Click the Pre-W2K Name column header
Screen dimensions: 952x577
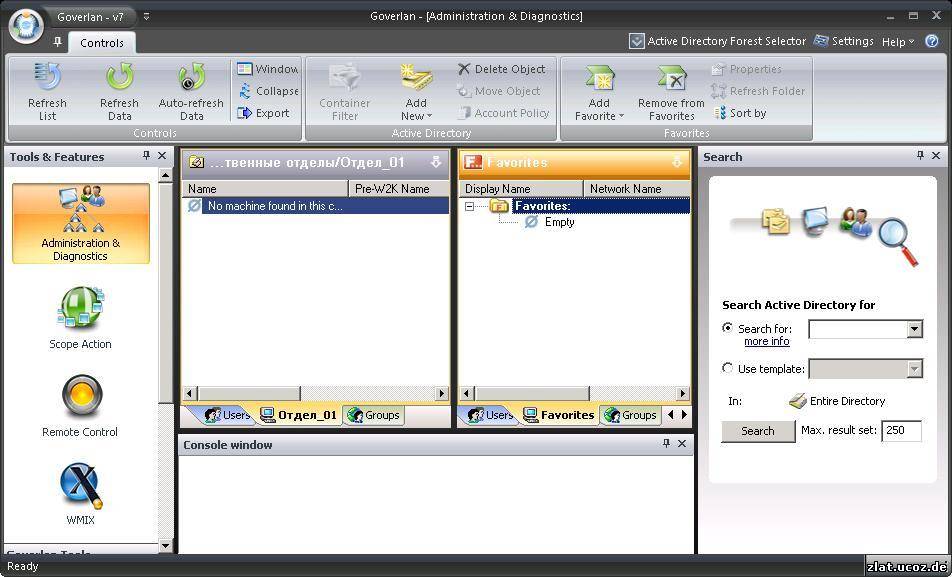400,189
